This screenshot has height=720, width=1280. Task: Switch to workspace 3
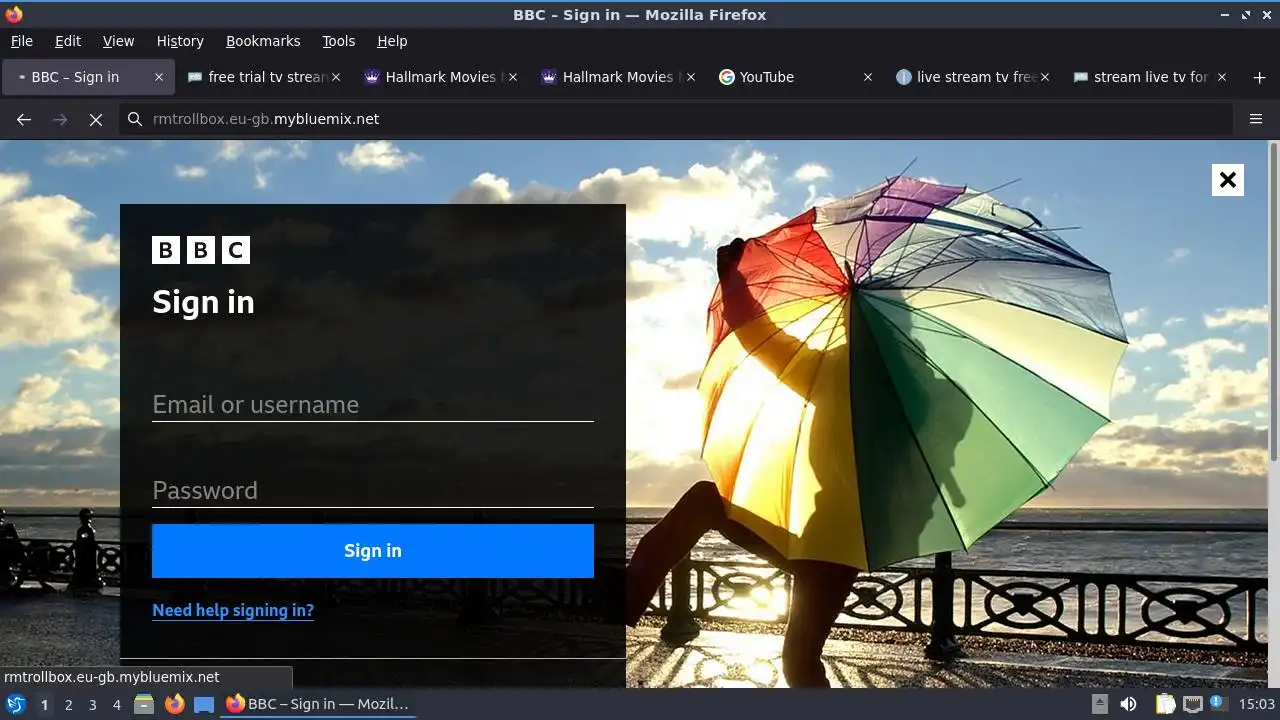pos(92,704)
